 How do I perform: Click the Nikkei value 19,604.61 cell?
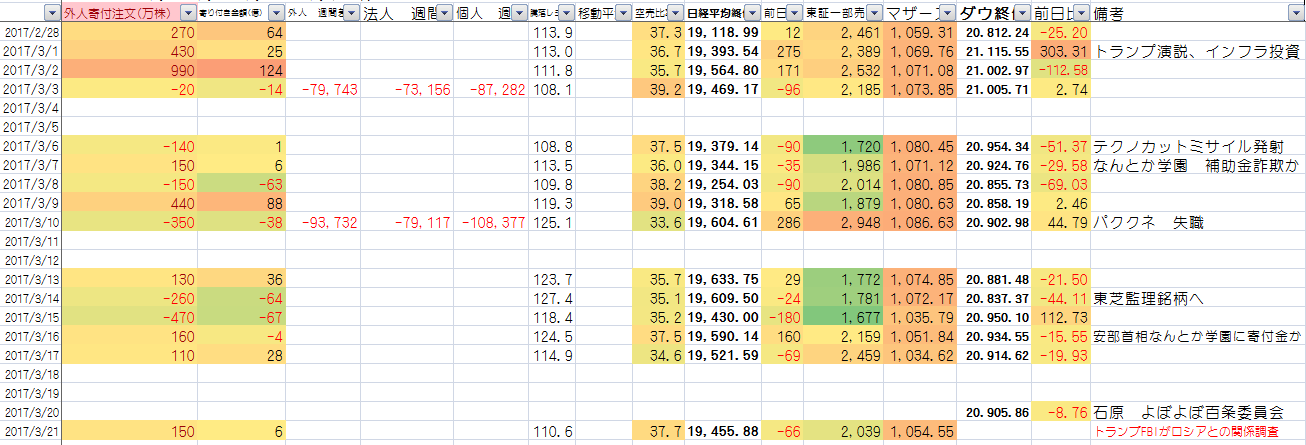point(724,222)
